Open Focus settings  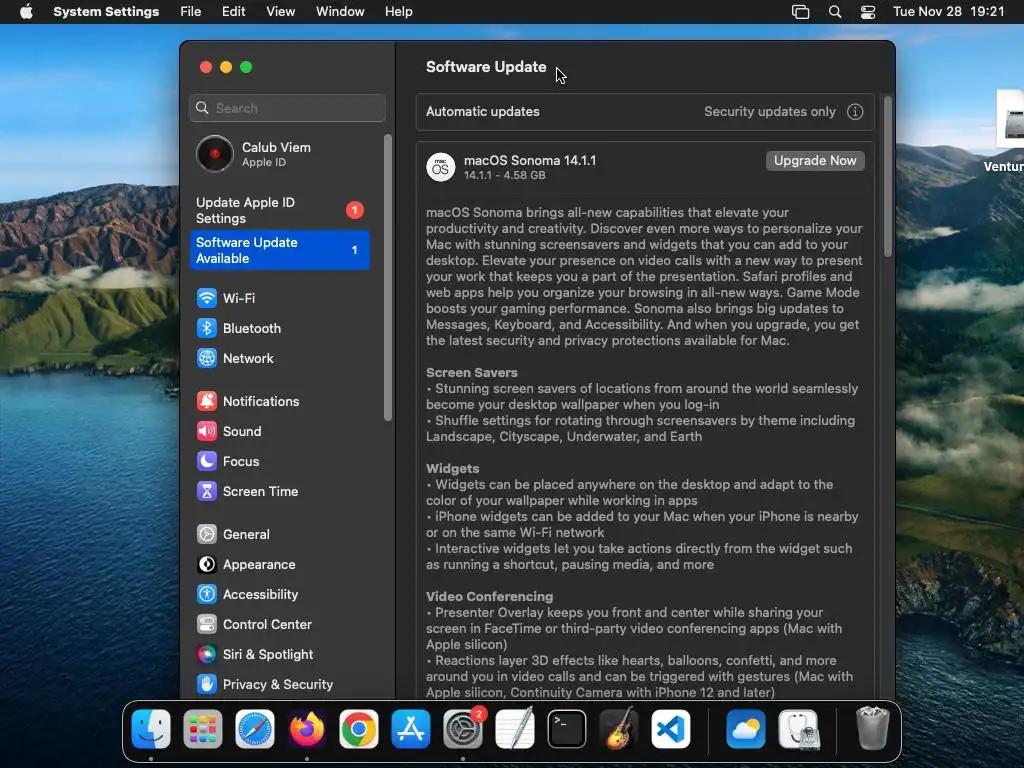point(227,461)
